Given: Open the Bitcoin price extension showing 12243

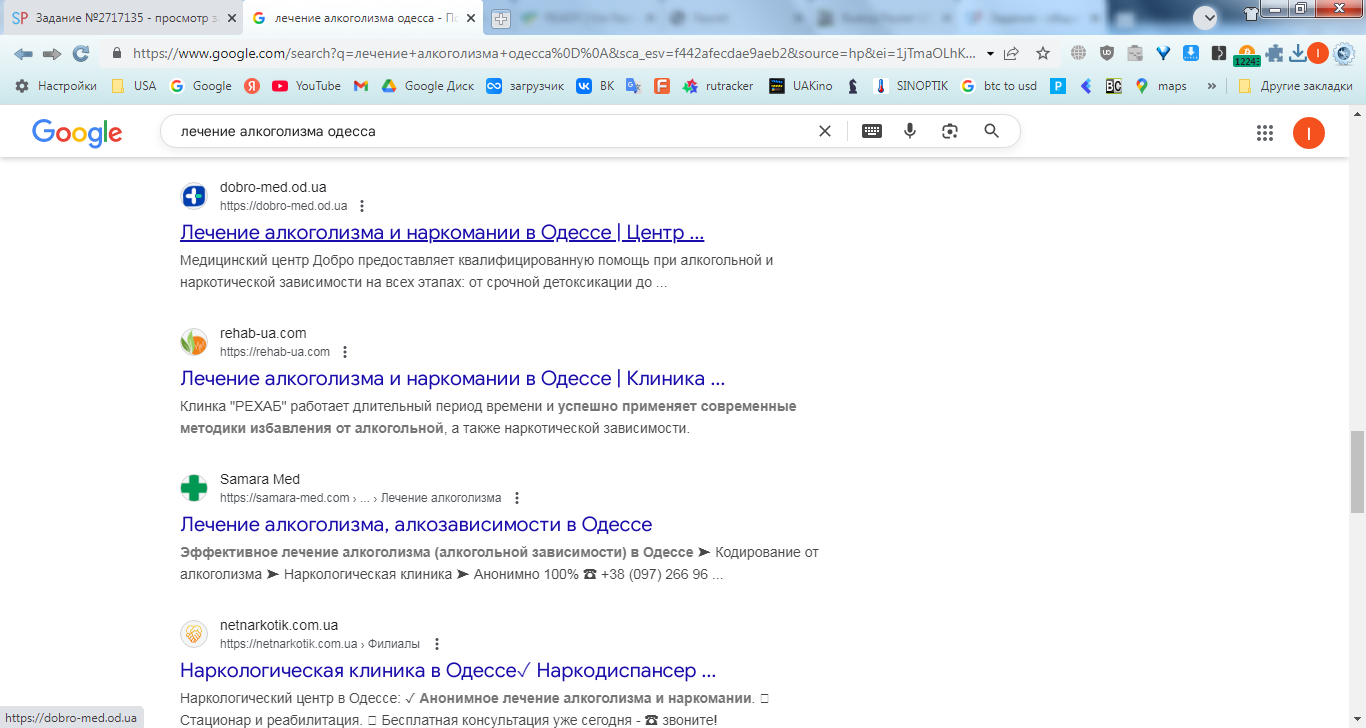Looking at the screenshot, I should pos(1247,55).
